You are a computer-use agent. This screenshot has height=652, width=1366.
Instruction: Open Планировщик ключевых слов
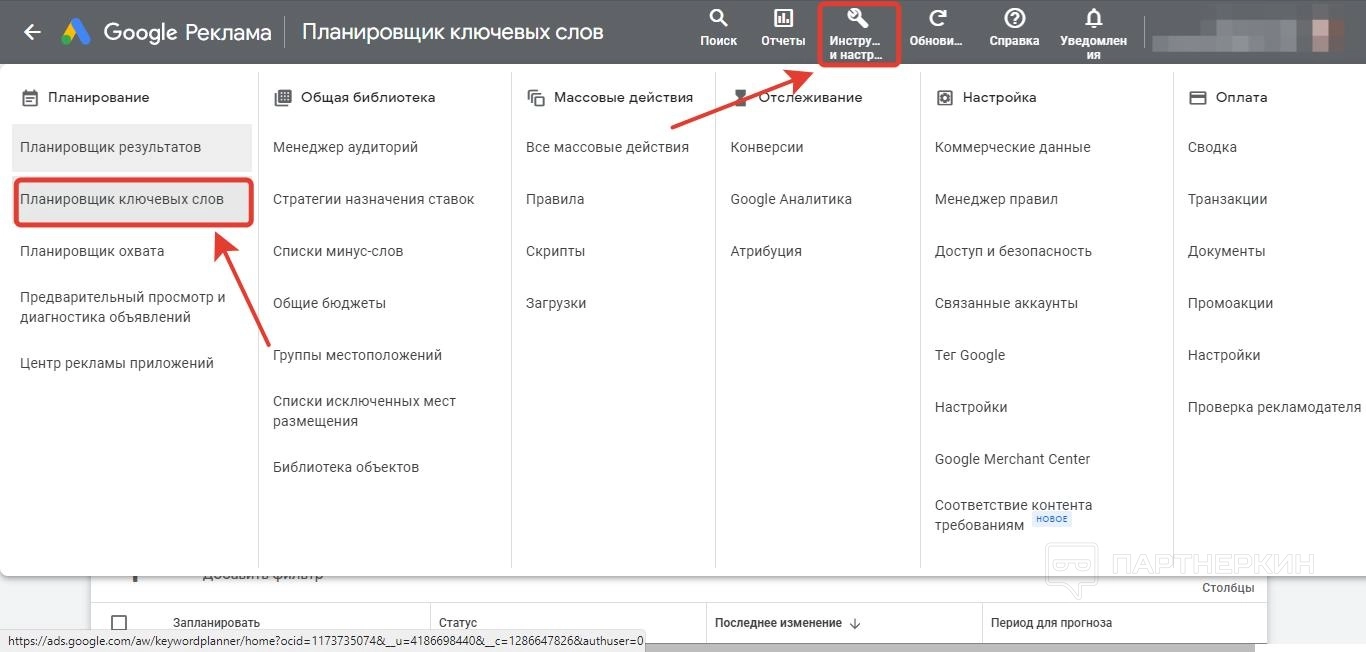132,199
